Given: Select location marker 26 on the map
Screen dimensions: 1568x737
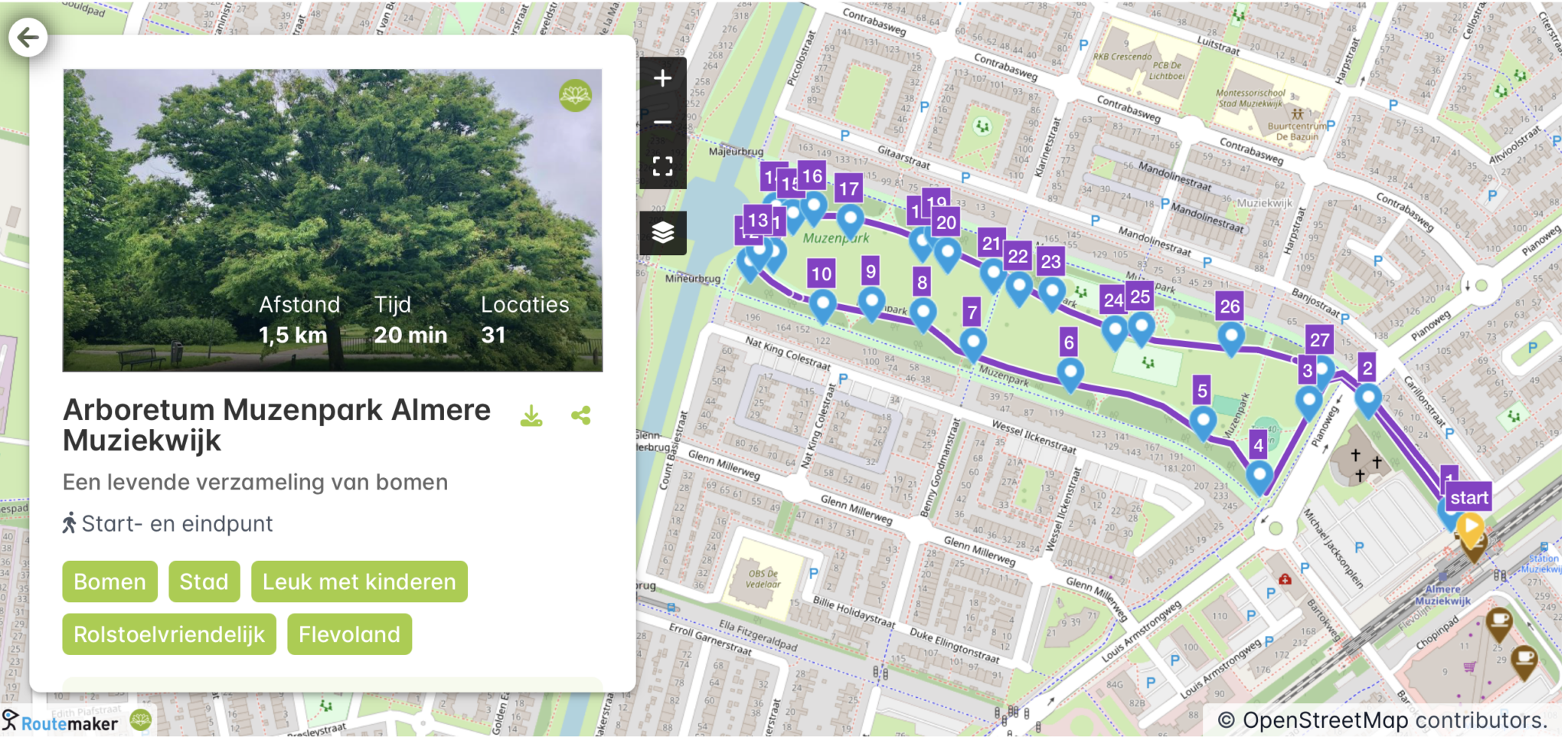Looking at the screenshot, I should (1230, 336).
